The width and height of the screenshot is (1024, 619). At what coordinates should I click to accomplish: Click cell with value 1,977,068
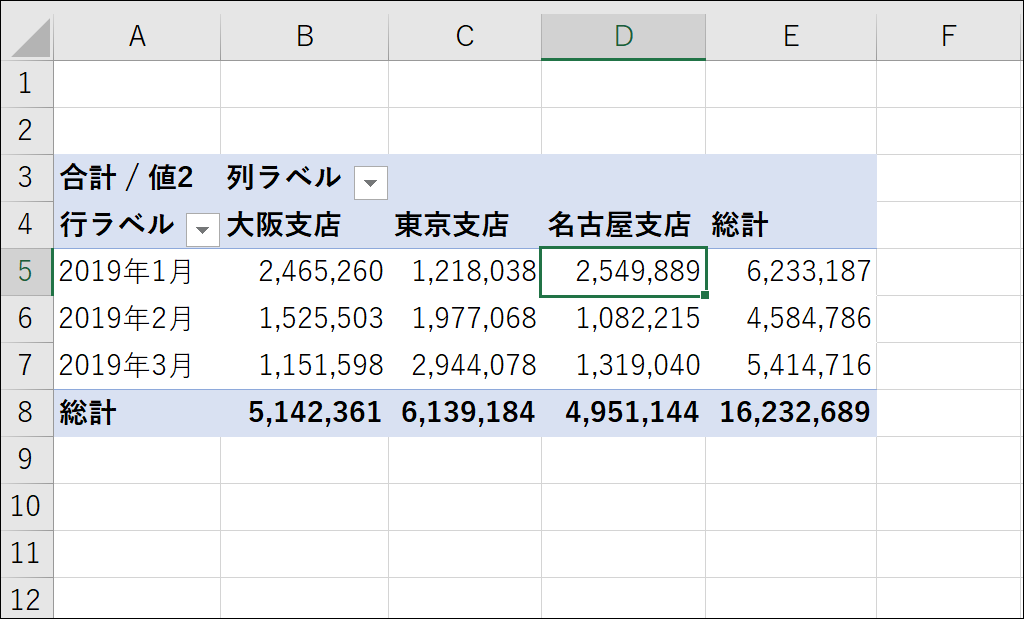[465, 319]
